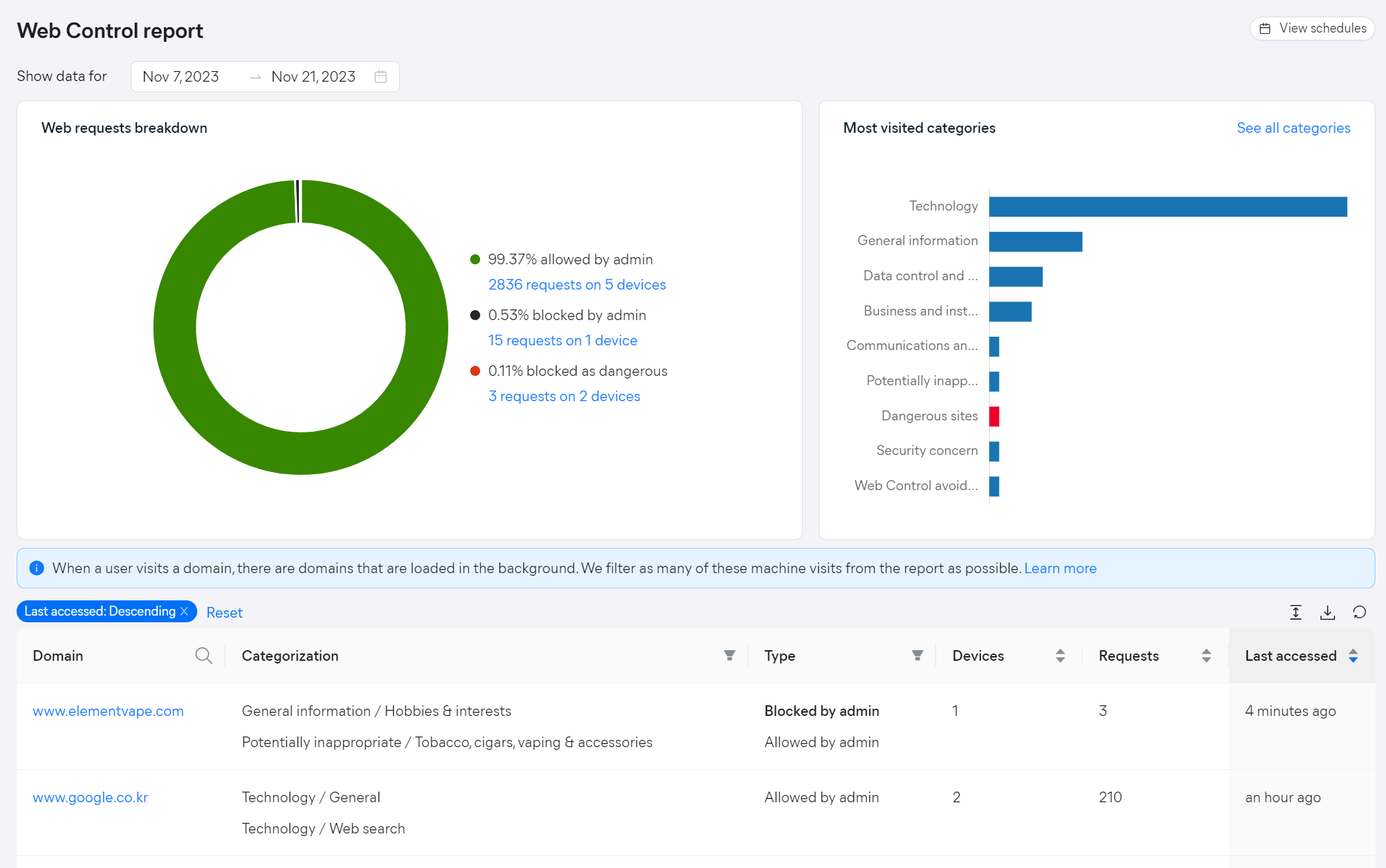This screenshot has height=868, width=1386.
Task: Click Reset filters link
Action: 224,613
